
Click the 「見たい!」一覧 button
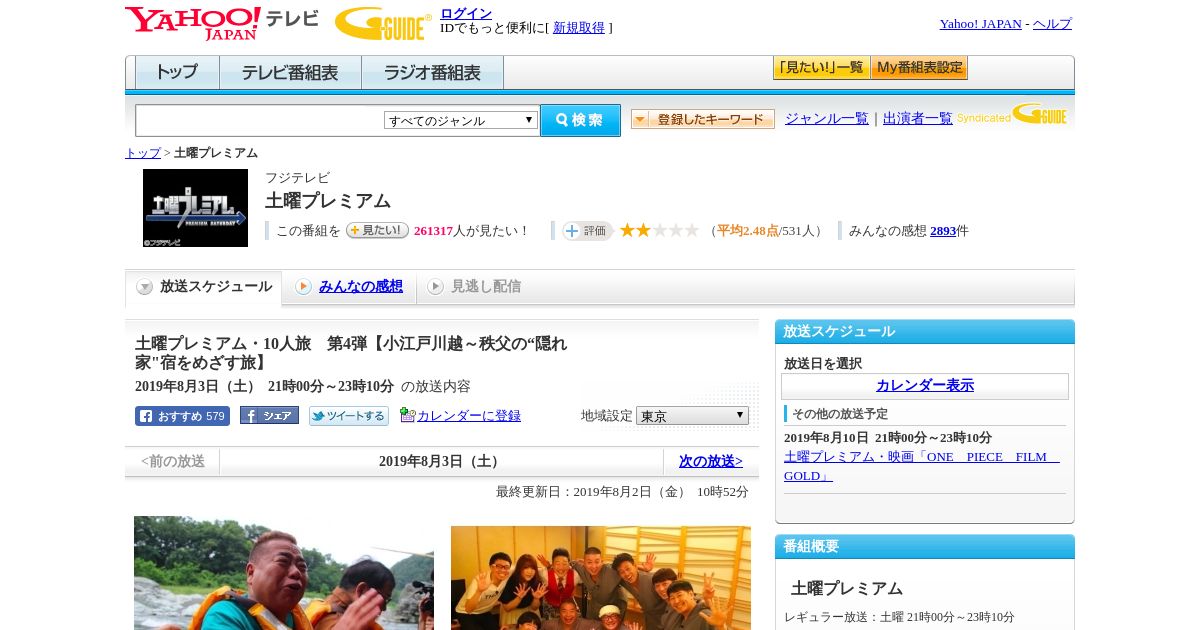(821, 68)
